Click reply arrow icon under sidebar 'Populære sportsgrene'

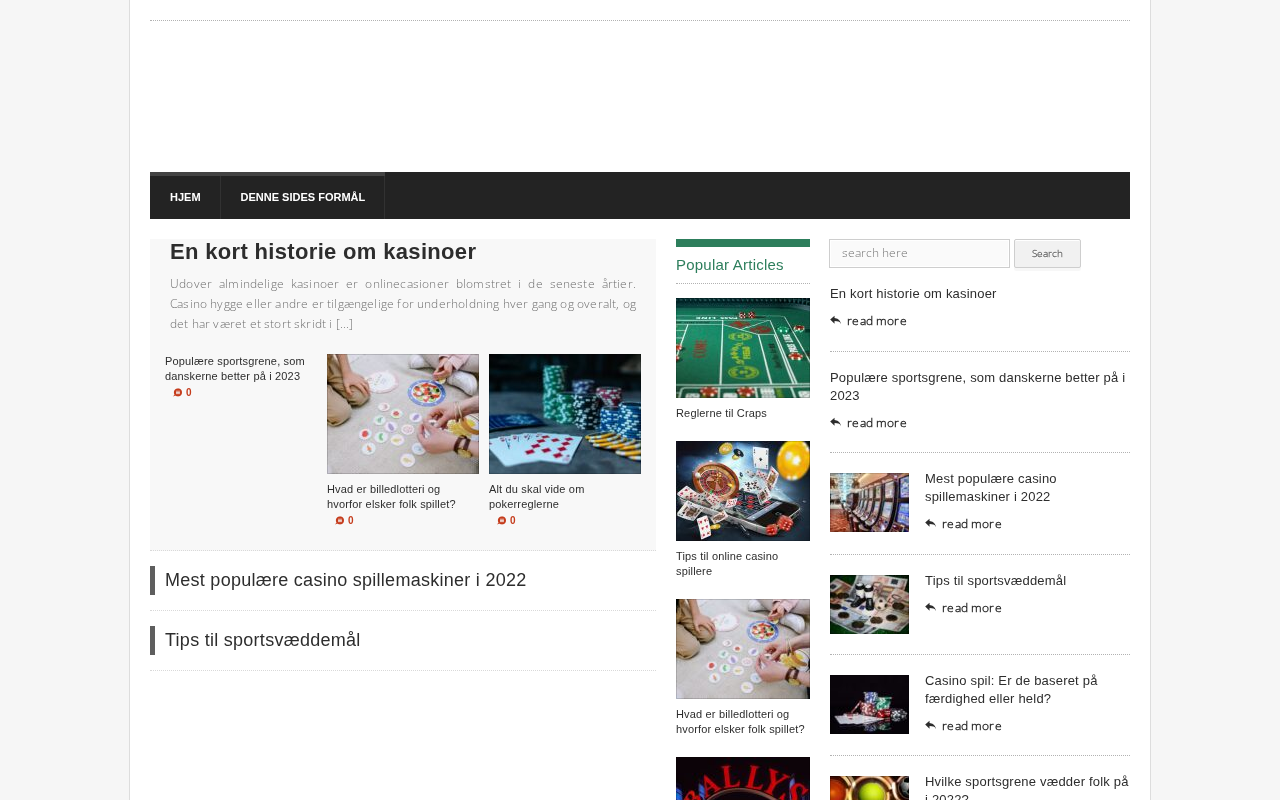(836, 422)
